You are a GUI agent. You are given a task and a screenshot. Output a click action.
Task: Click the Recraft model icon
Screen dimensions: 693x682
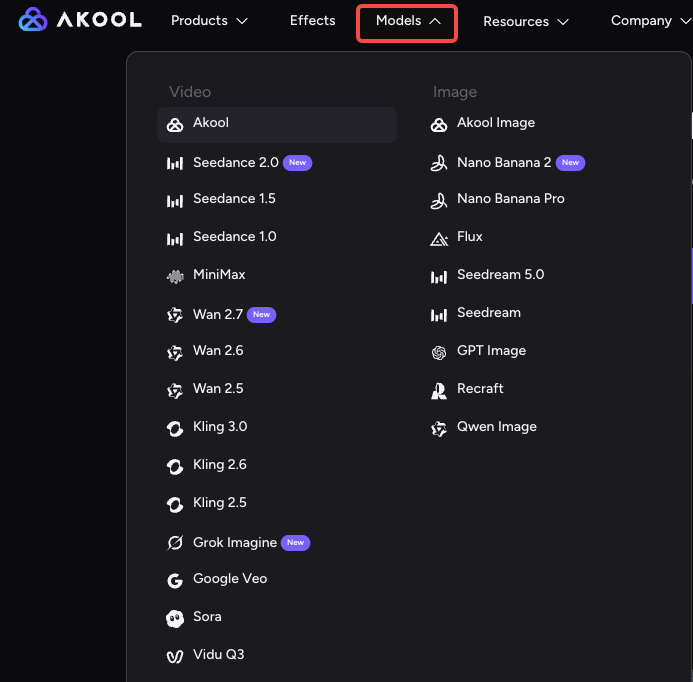pyautogui.click(x=439, y=390)
